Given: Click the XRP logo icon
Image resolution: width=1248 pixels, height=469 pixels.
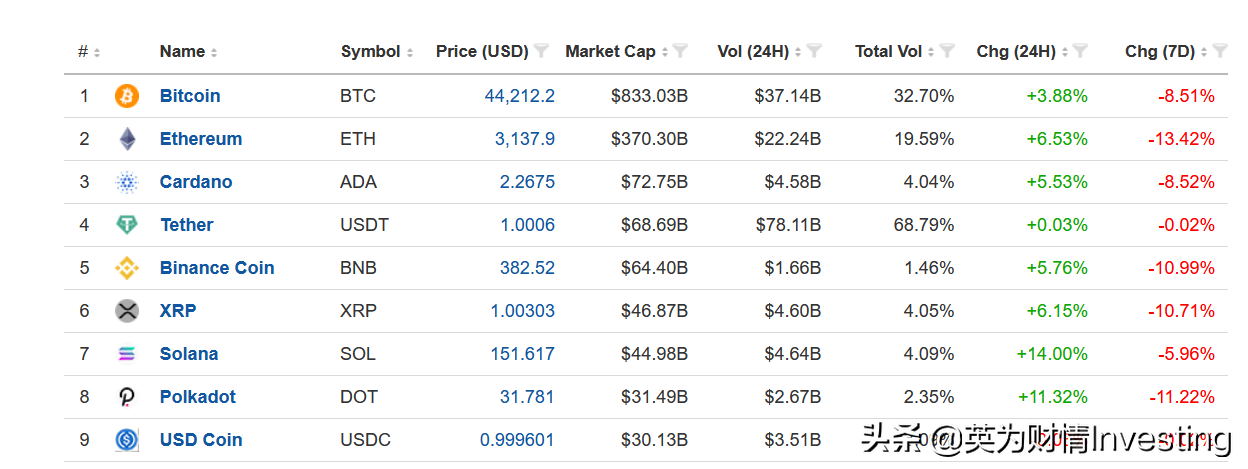Looking at the screenshot, I should (x=127, y=311).
